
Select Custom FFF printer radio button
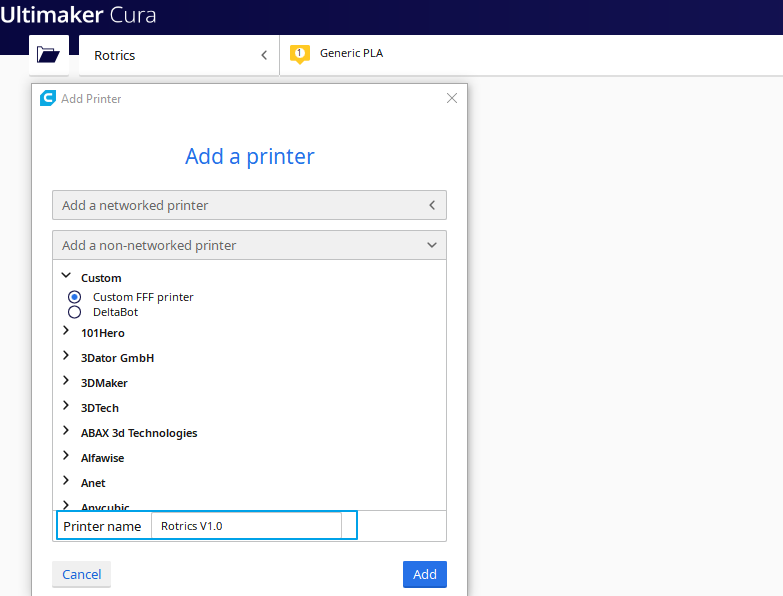pyautogui.click(x=74, y=297)
